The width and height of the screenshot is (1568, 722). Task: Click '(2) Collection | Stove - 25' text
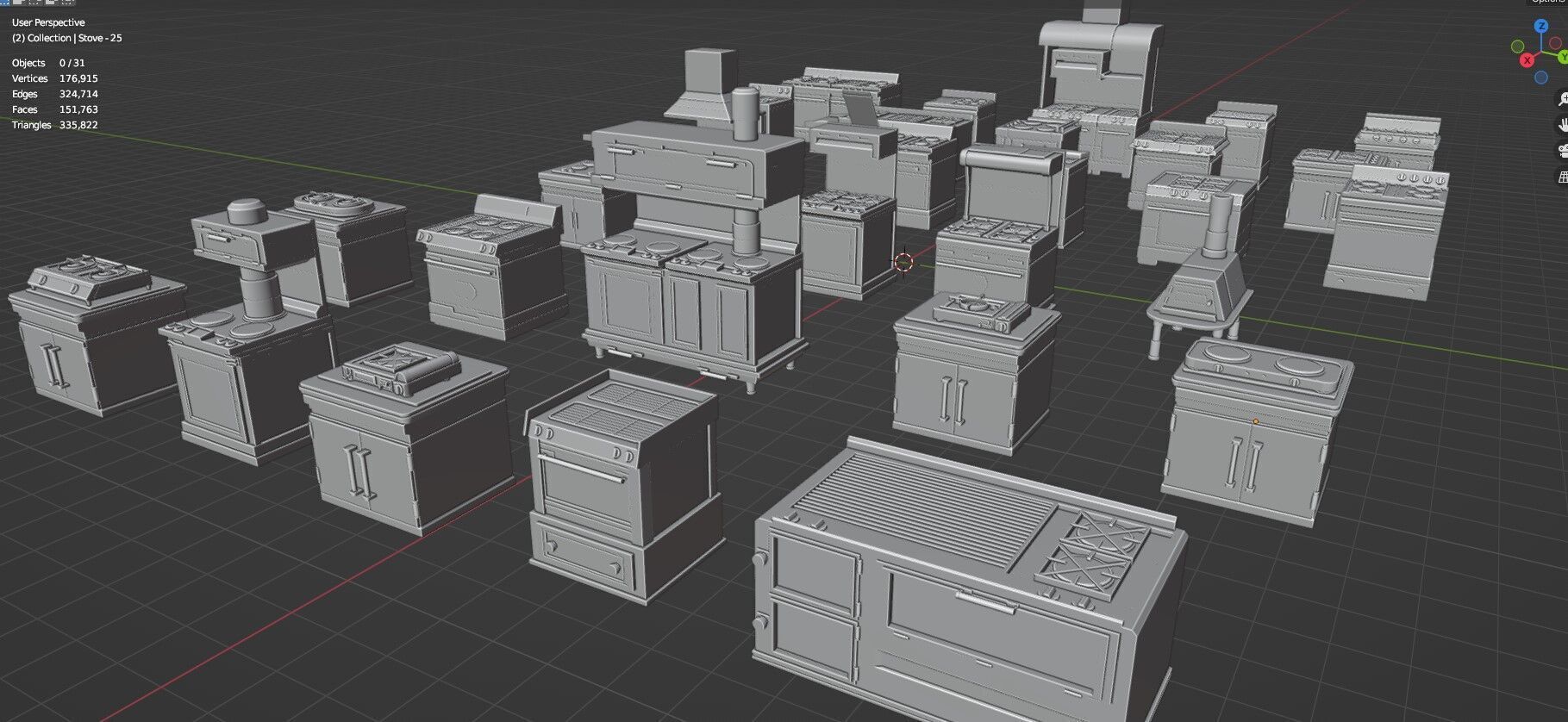(66, 38)
